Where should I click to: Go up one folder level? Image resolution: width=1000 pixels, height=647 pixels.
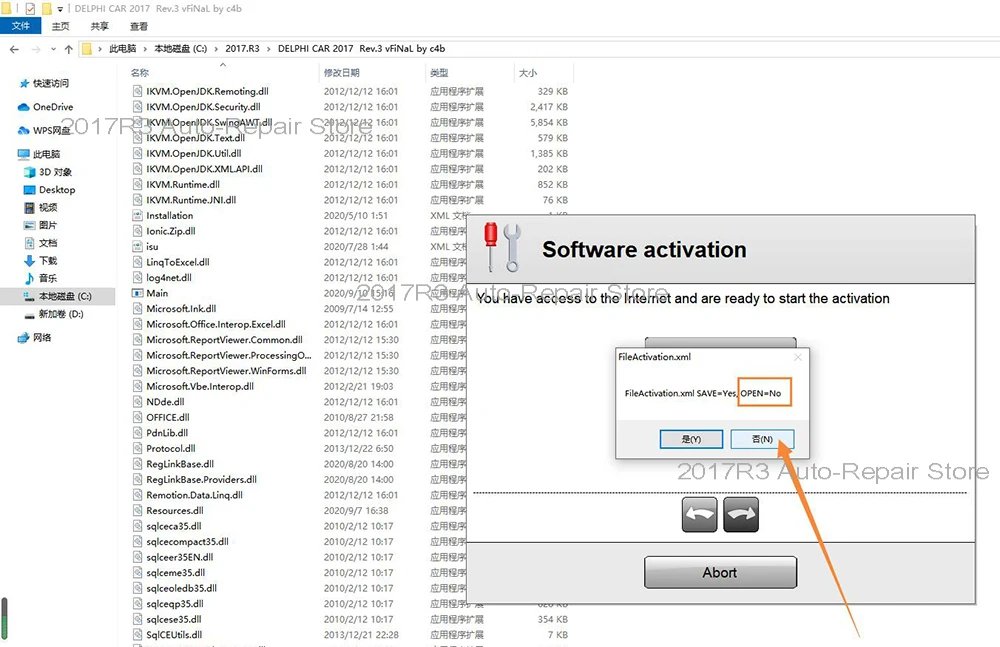point(68,49)
